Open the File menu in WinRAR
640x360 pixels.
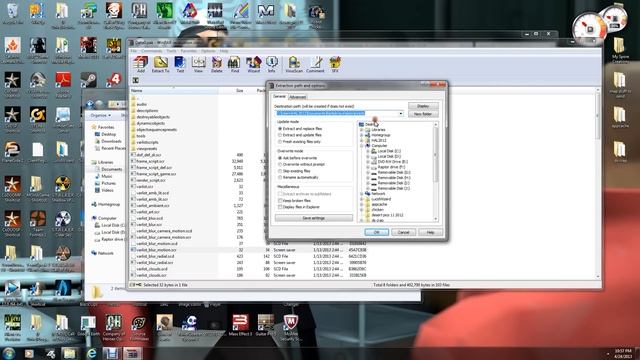tap(133, 51)
